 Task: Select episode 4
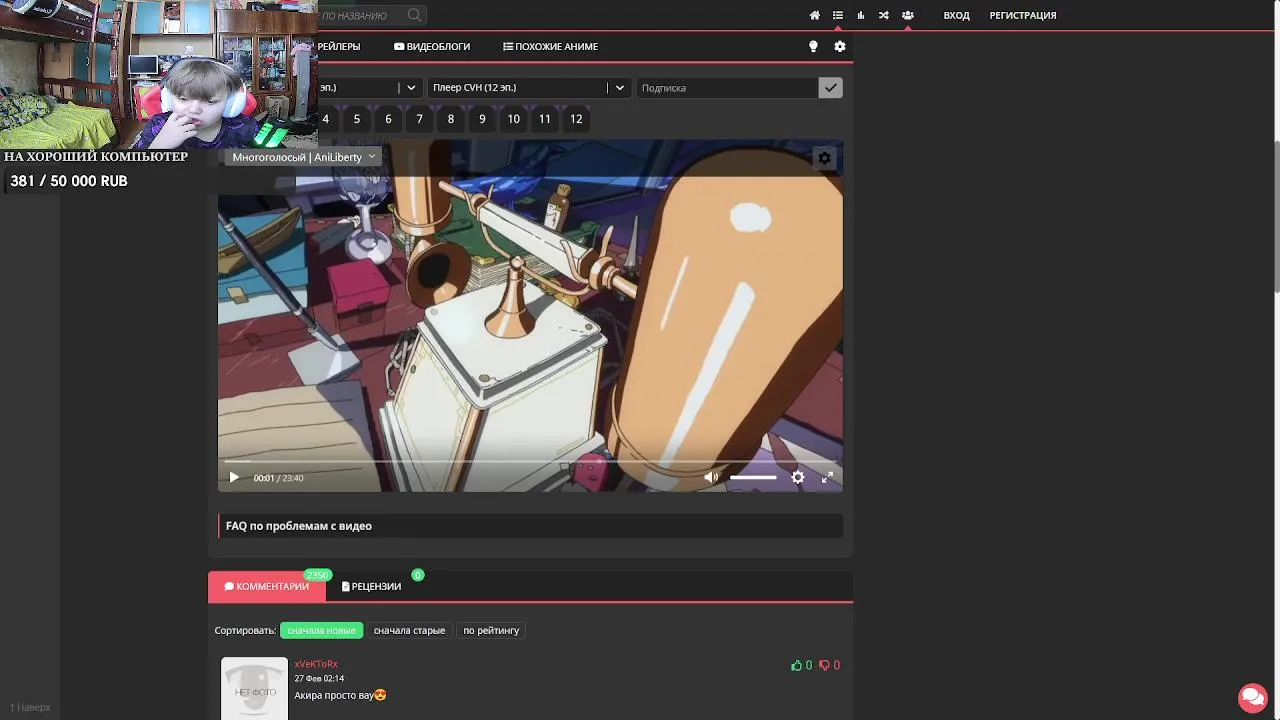coord(325,119)
